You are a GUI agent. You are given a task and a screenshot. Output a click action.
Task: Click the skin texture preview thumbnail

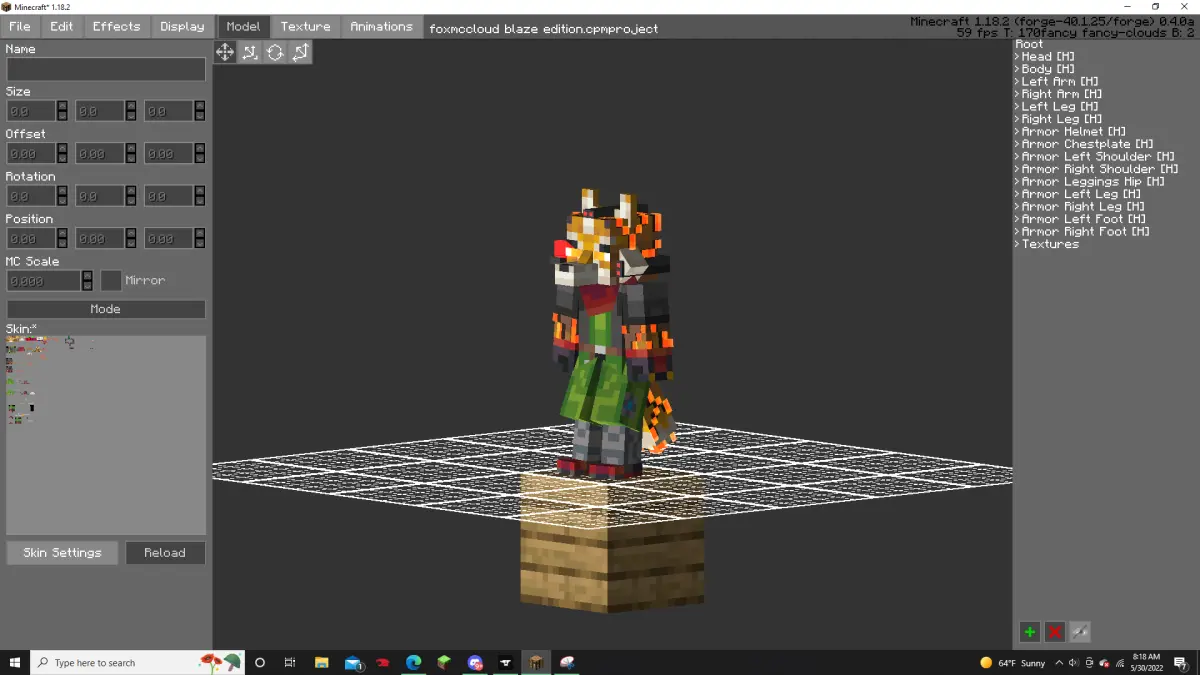tap(106, 435)
